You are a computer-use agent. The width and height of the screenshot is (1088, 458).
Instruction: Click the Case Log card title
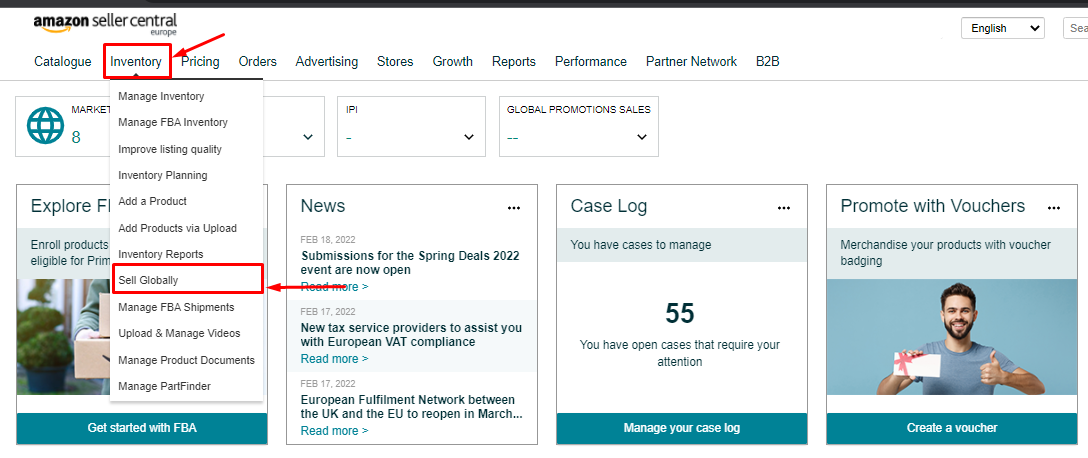click(609, 206)
